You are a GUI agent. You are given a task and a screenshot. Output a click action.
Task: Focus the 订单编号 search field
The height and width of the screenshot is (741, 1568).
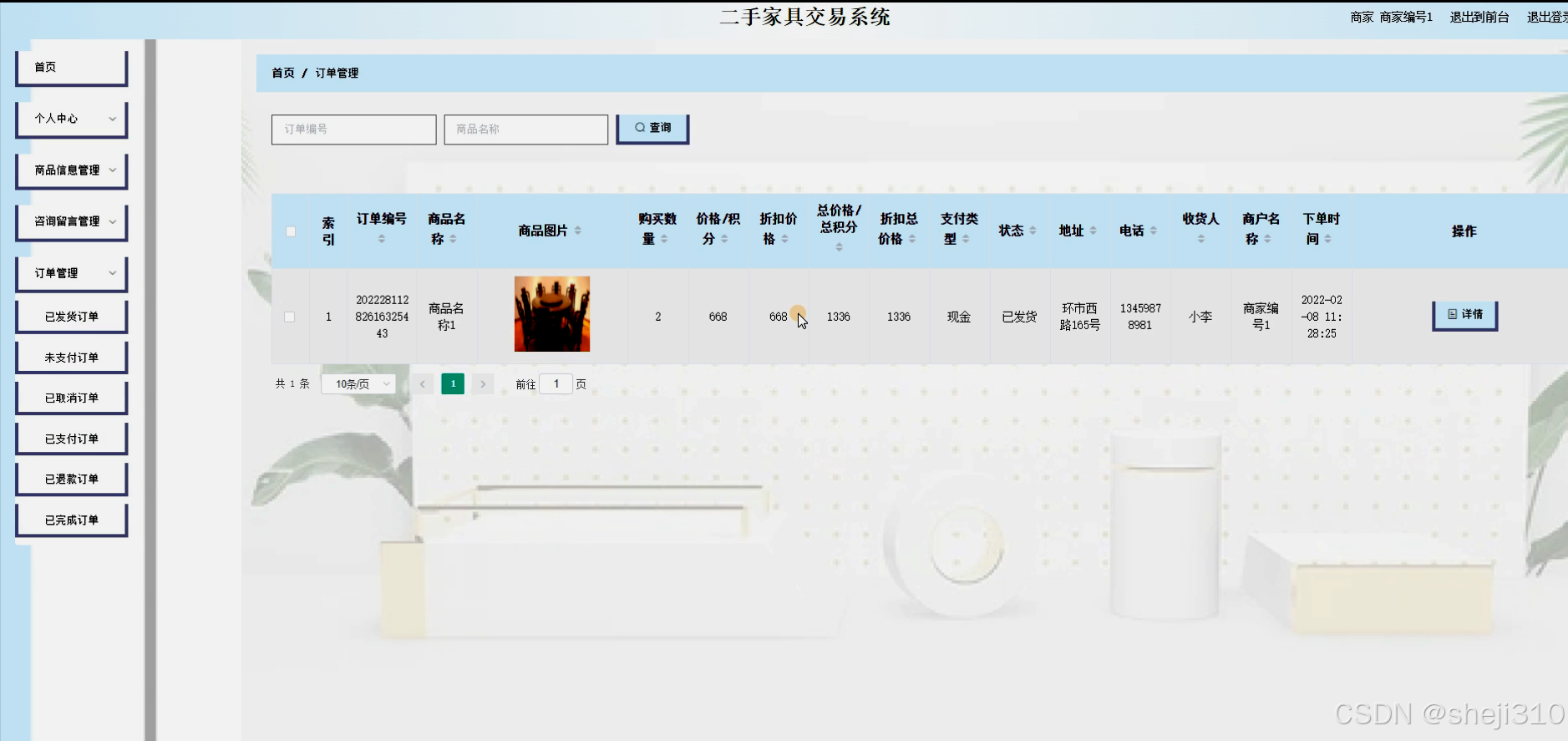pos(354,129)
